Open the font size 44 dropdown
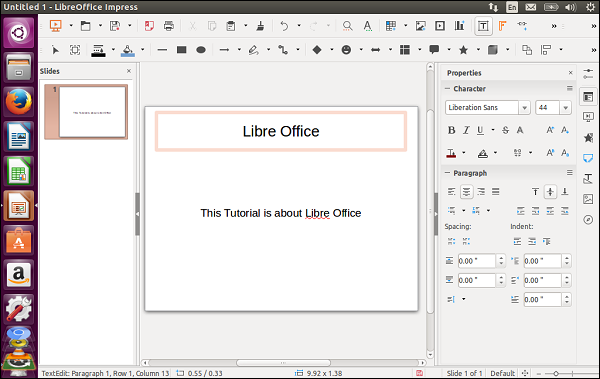Screen dimensions: 600x379 (x=566, y=108)
